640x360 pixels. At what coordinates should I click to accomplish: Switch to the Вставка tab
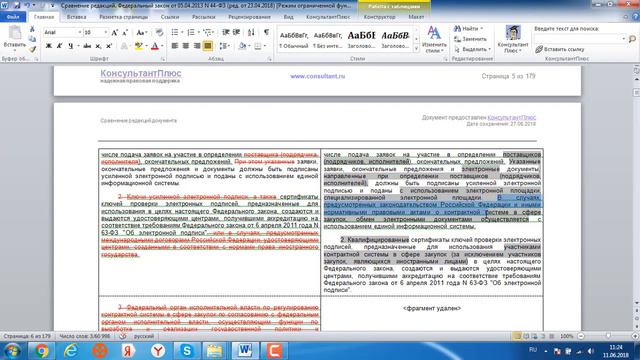pos(76,17)
